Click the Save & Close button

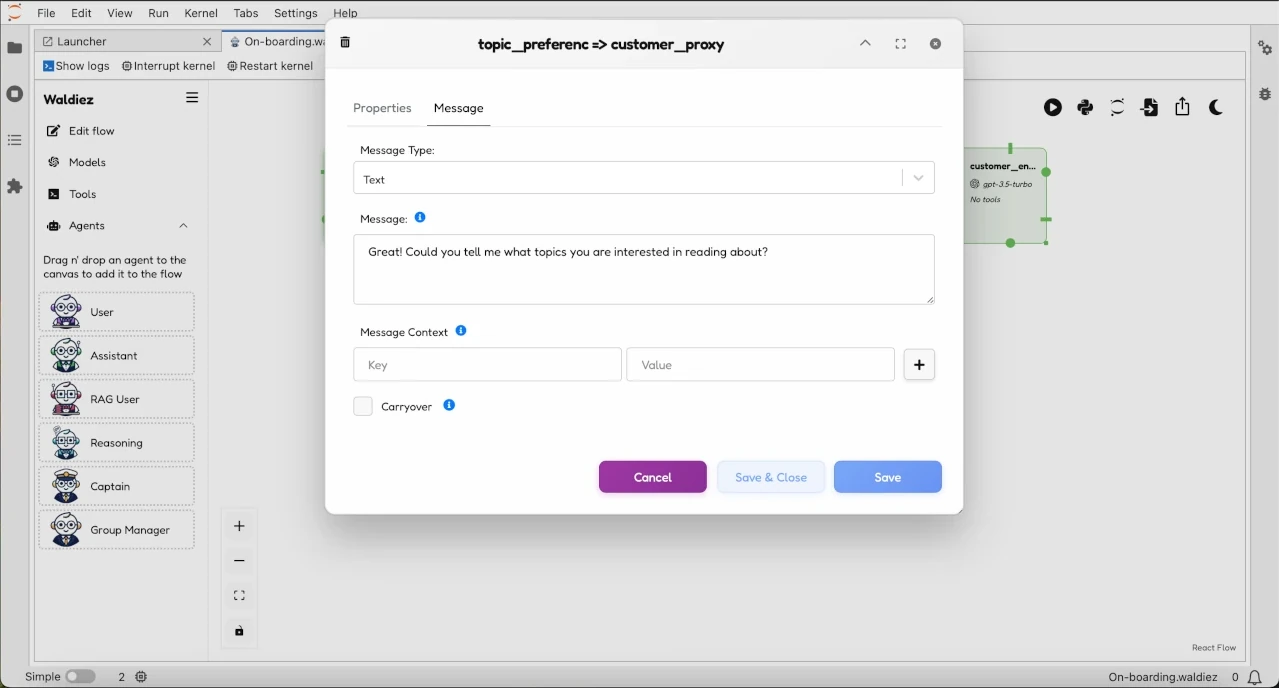(770, 477)
